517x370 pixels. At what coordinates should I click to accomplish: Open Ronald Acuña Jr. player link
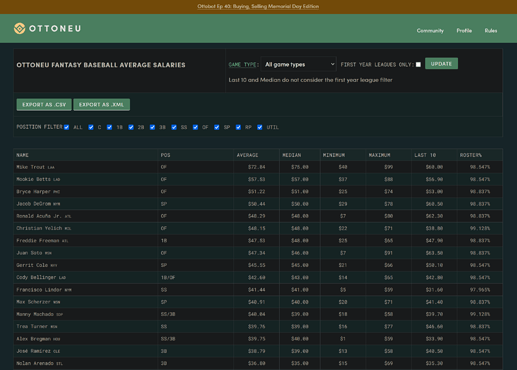(x=39, y=216)
